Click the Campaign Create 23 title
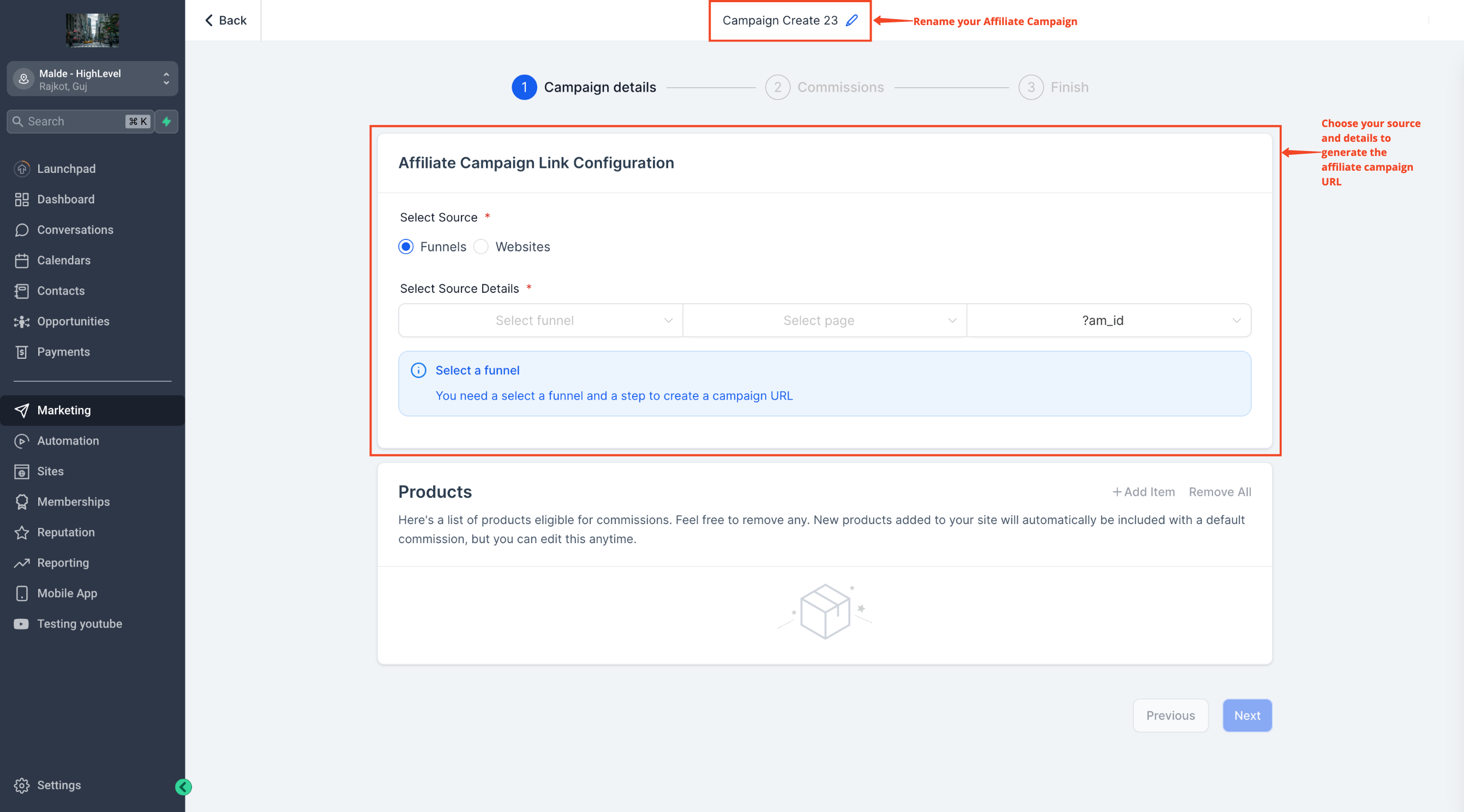Image resolution: width=1464 pixels, height=812 pixels. click(780, 21)
